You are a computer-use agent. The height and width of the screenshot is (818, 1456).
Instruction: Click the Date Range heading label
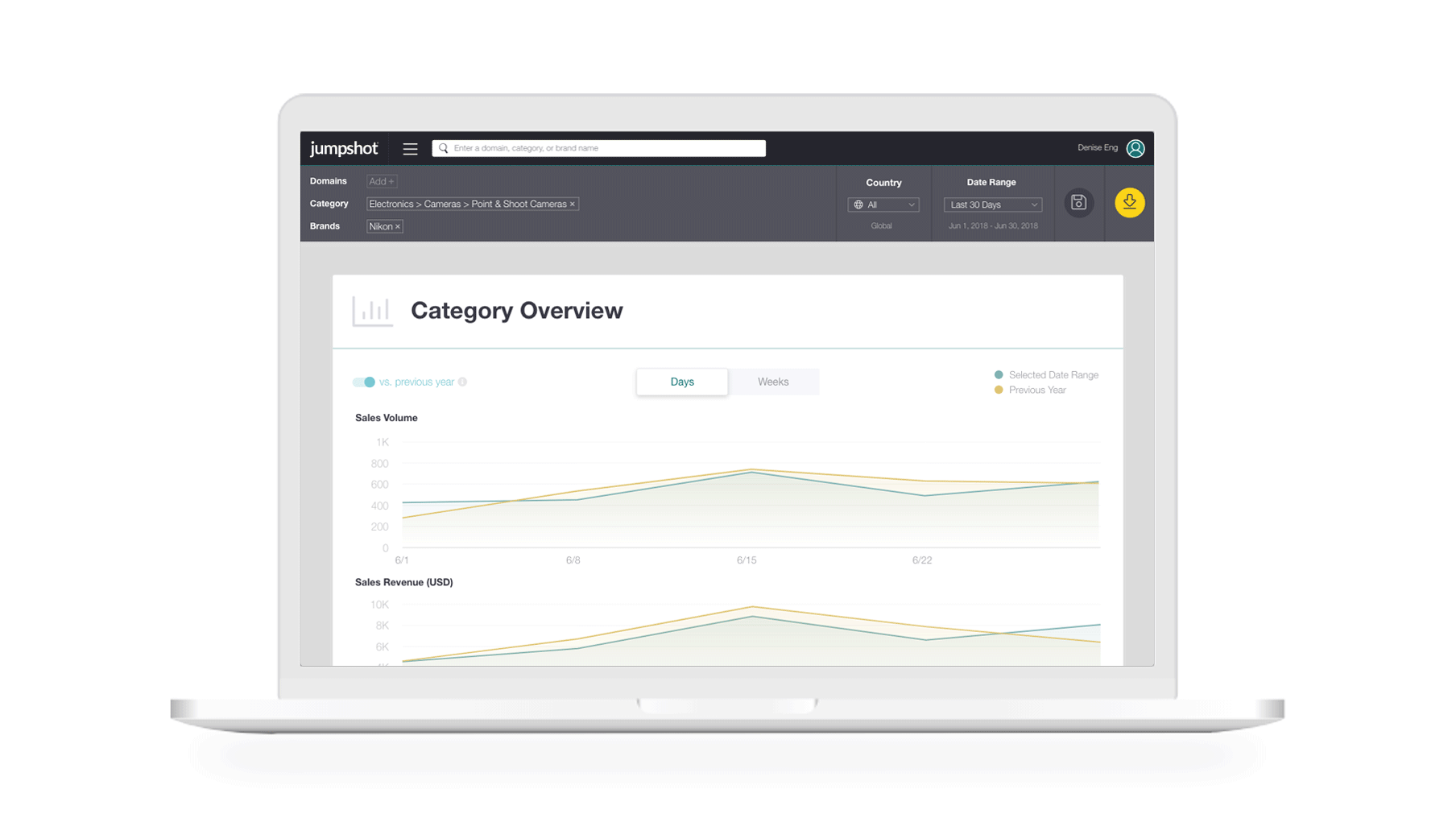pos(991,183)
